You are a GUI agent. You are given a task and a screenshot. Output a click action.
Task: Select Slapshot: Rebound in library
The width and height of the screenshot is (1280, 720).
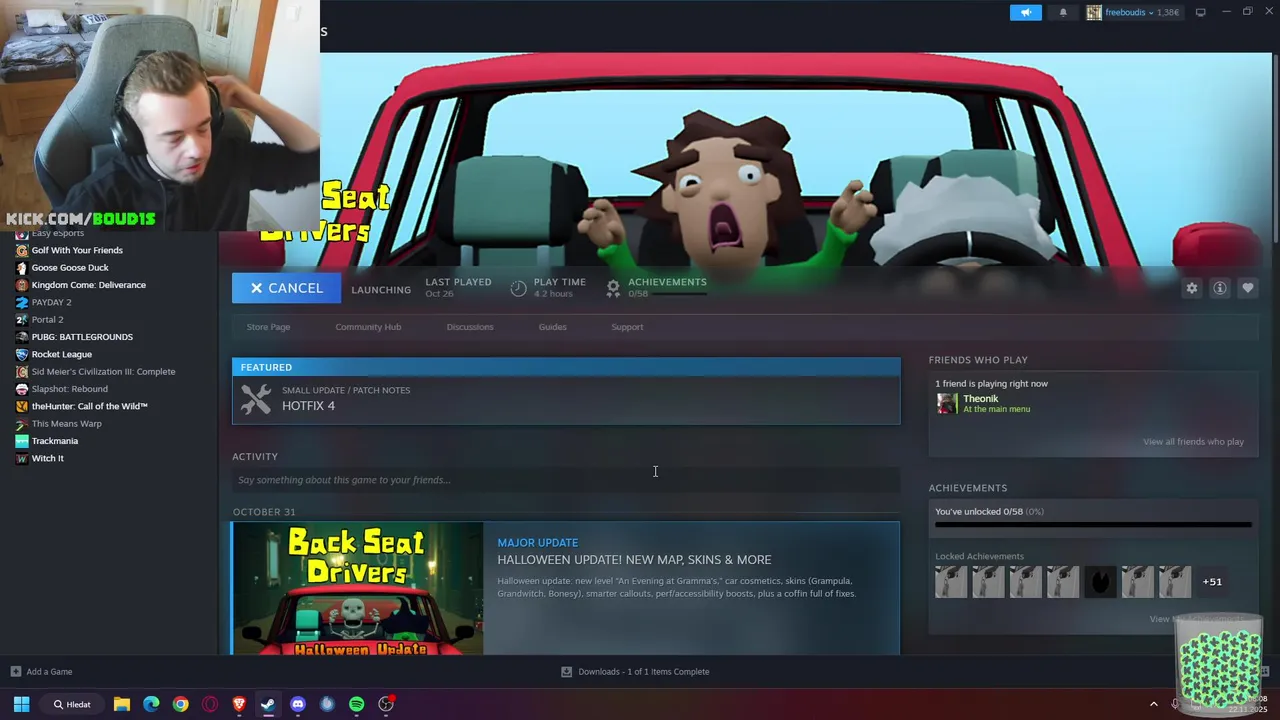point(69,389)
